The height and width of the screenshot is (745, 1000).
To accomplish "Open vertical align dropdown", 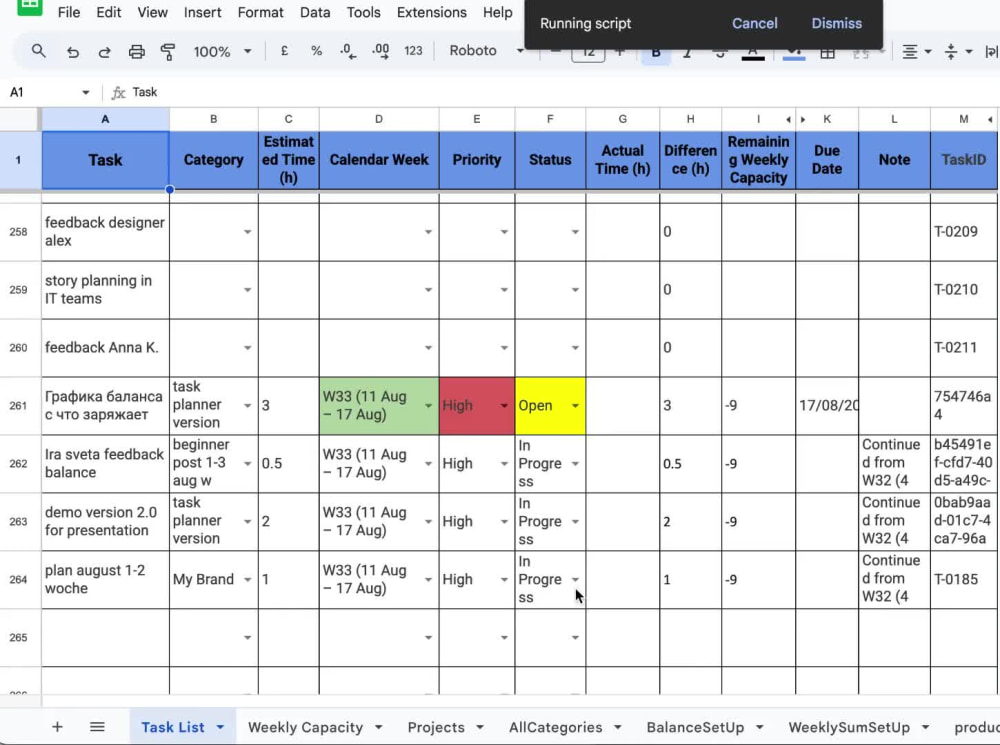I will pos(959,52).
